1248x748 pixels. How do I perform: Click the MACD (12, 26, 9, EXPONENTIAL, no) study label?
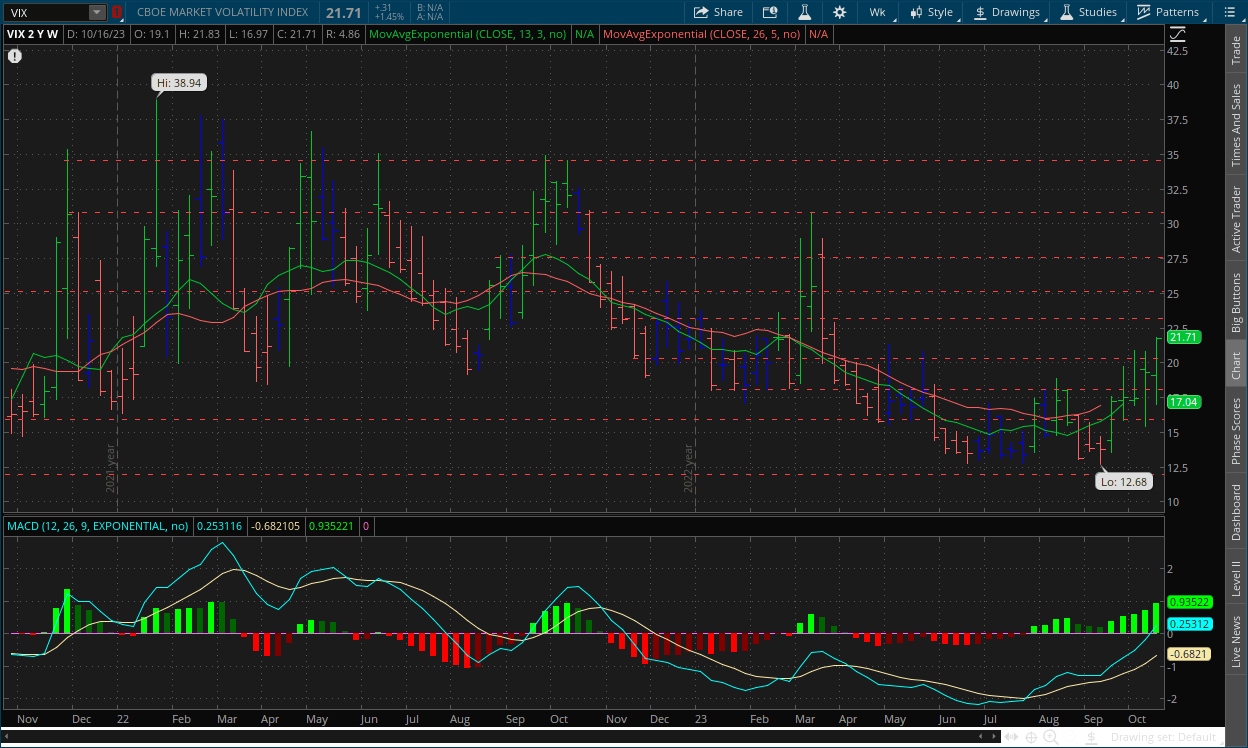(x=97, y=525)
